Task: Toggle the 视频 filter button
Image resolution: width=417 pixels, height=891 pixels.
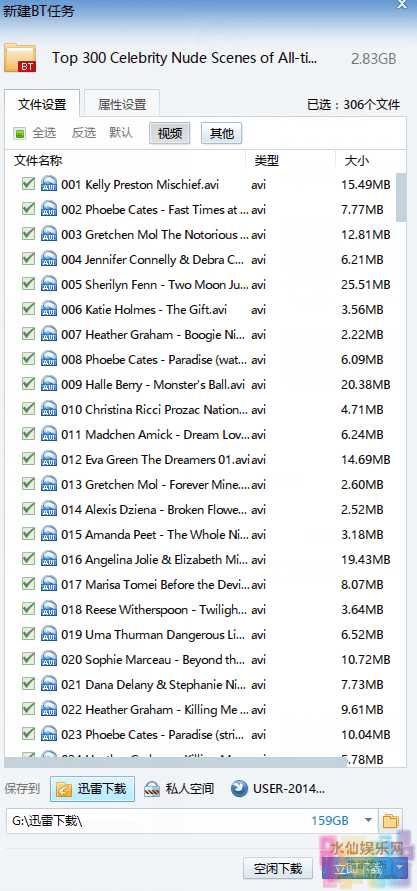Action: point(170,134)
